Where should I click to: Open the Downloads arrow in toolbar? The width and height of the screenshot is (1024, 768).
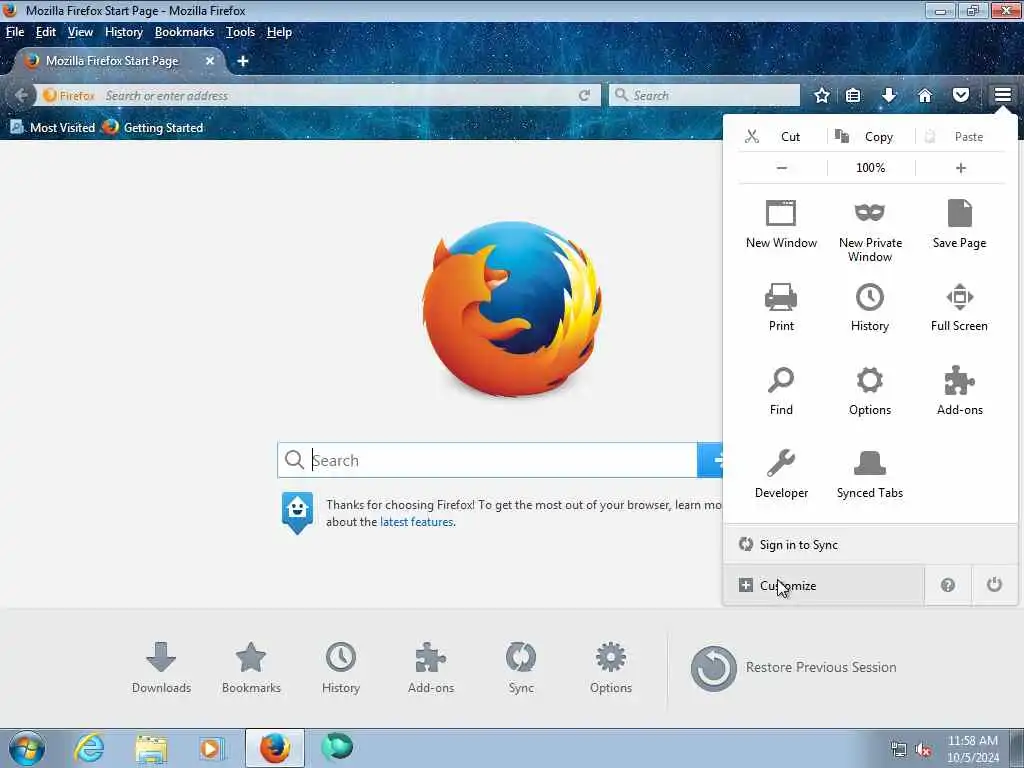tap(889, 95)
